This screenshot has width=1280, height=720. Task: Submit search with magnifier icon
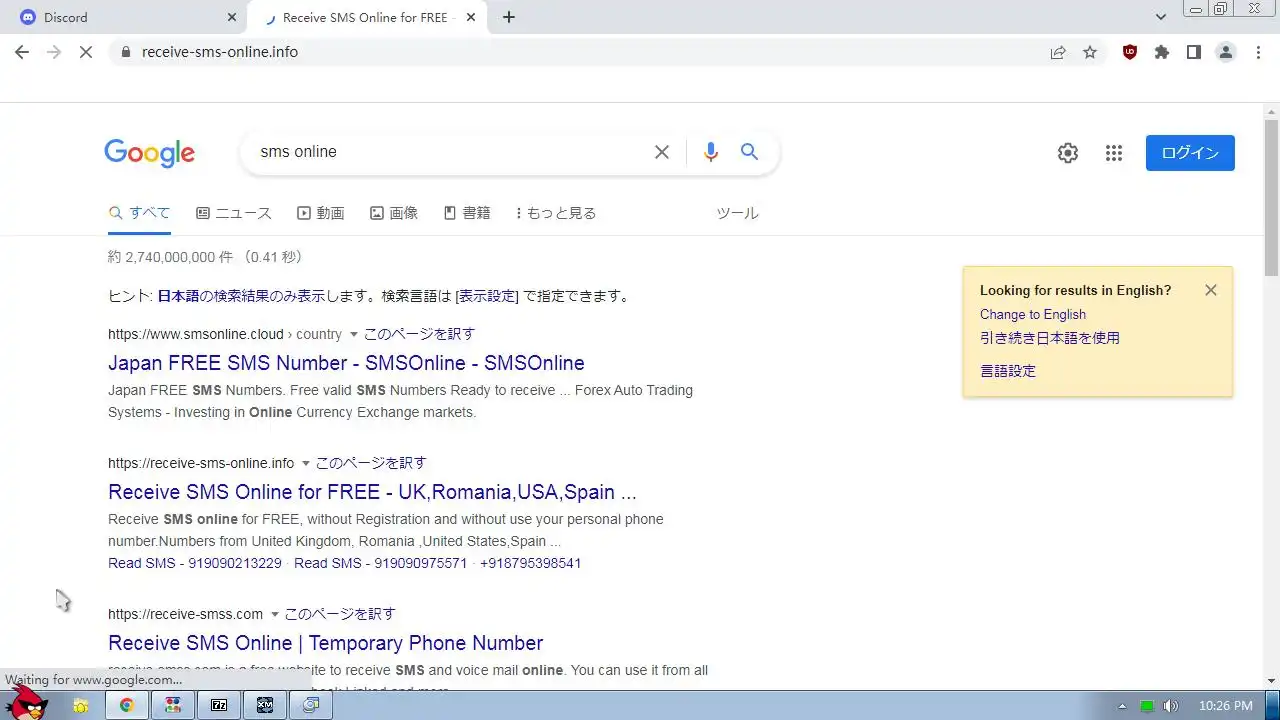coord(749,152)
